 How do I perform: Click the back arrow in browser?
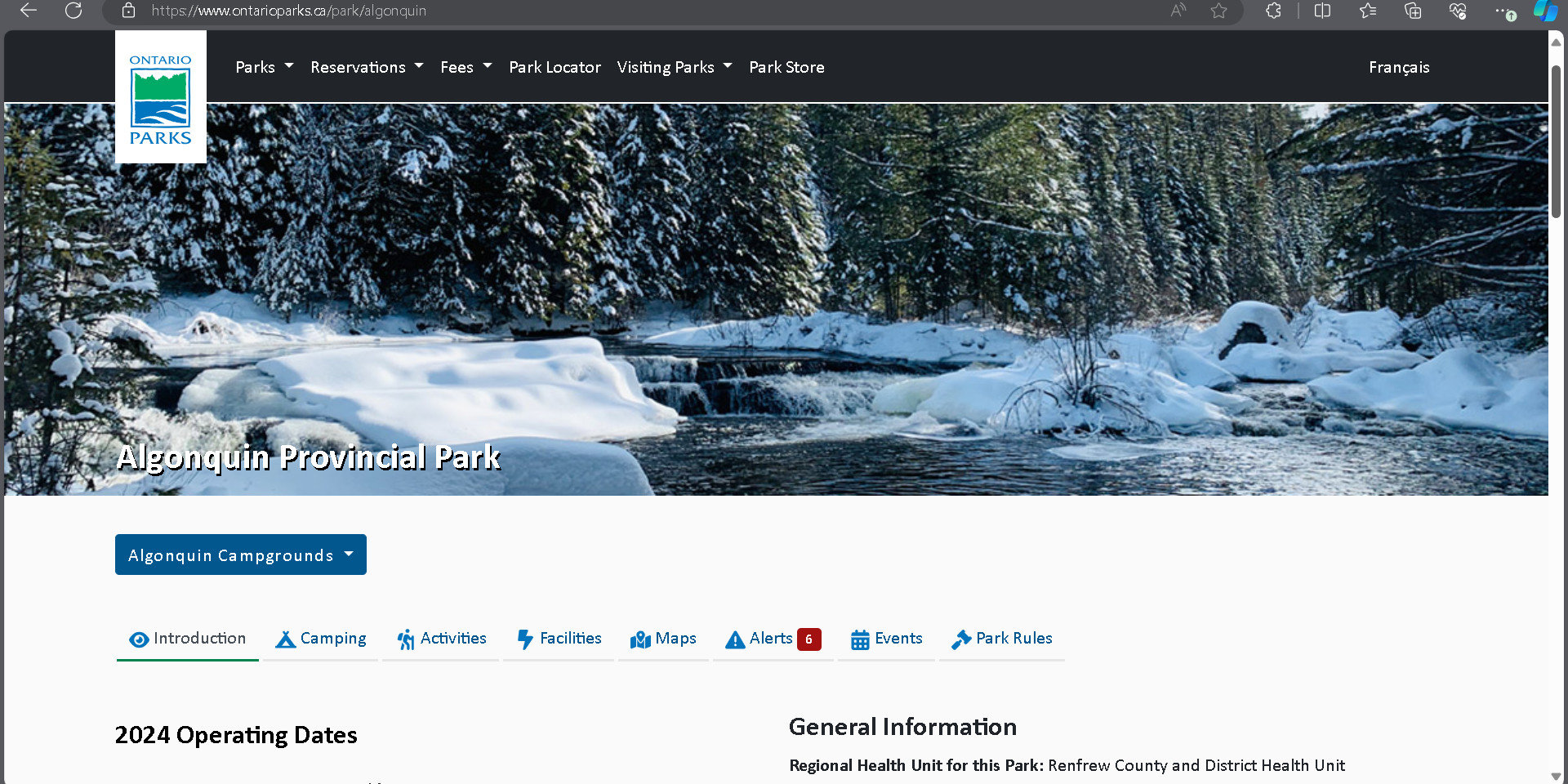coord(29,11)
